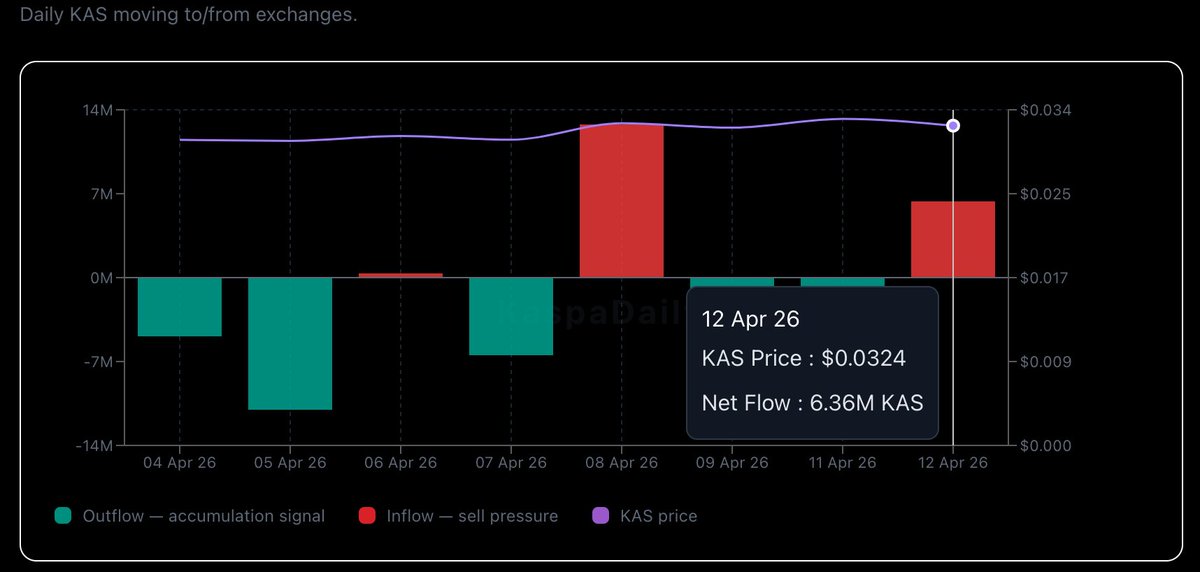Screen dimensions: 1200x572
Task: Click the 08 Apr 26 x-axis date label
Action: click(x=621, y=463)
